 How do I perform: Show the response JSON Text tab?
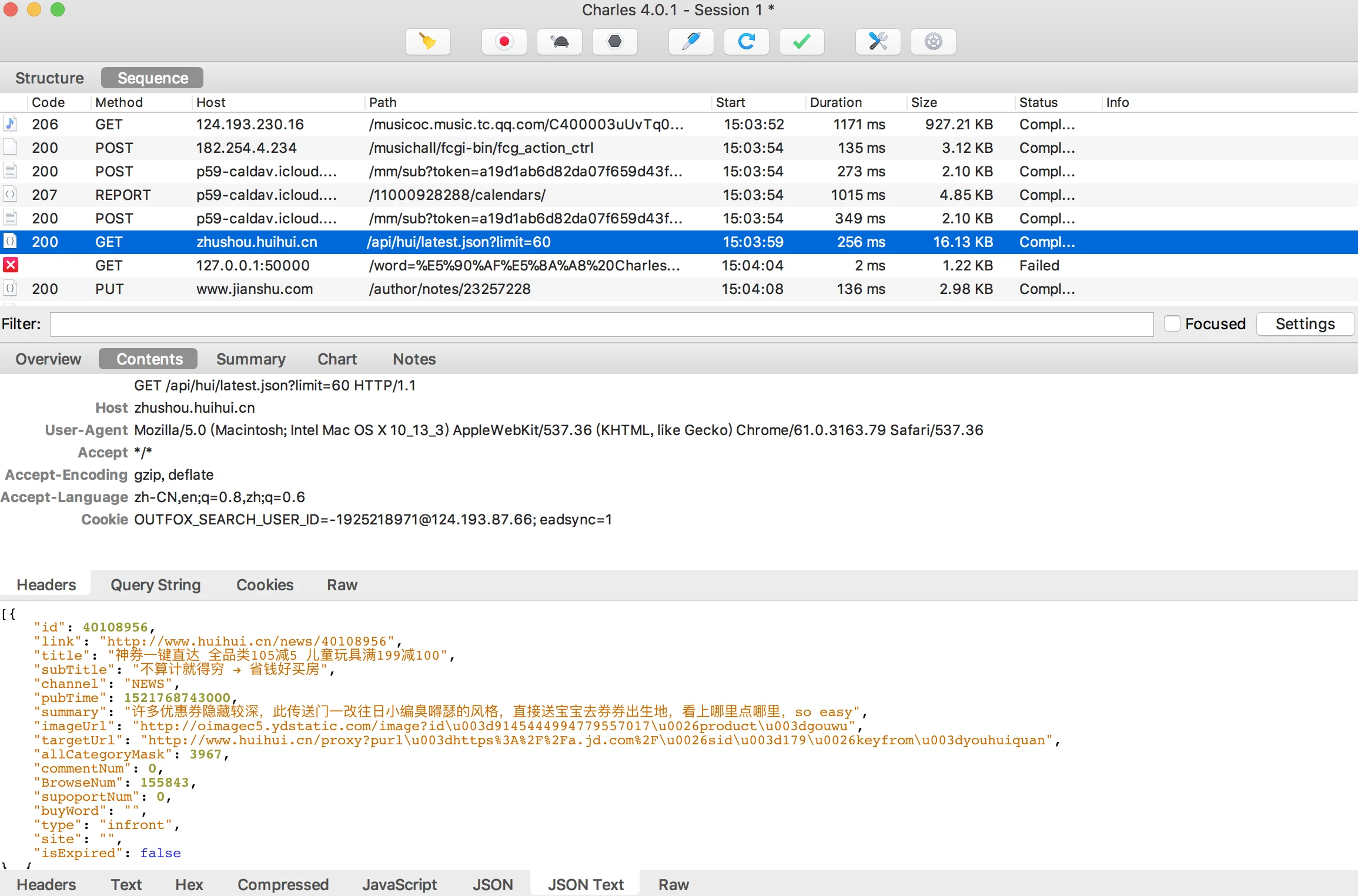click(586, 885)
